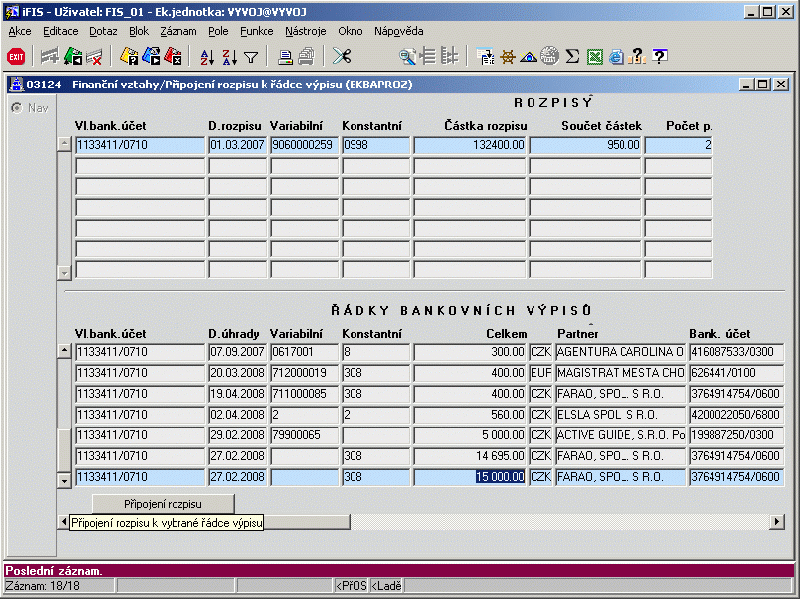Click the triangle eye icon

[x=529, y=57]
